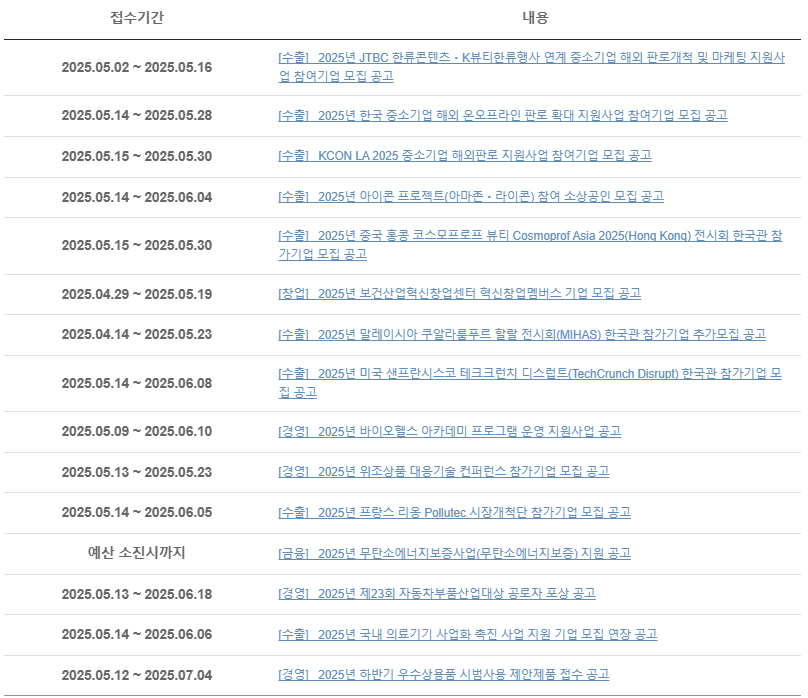The image size is (808, 698).
Task: Open KCON LA 2025 중소기업 해외판로 지원사업 link
Action: pyautogui.click(x=465, y=156)
